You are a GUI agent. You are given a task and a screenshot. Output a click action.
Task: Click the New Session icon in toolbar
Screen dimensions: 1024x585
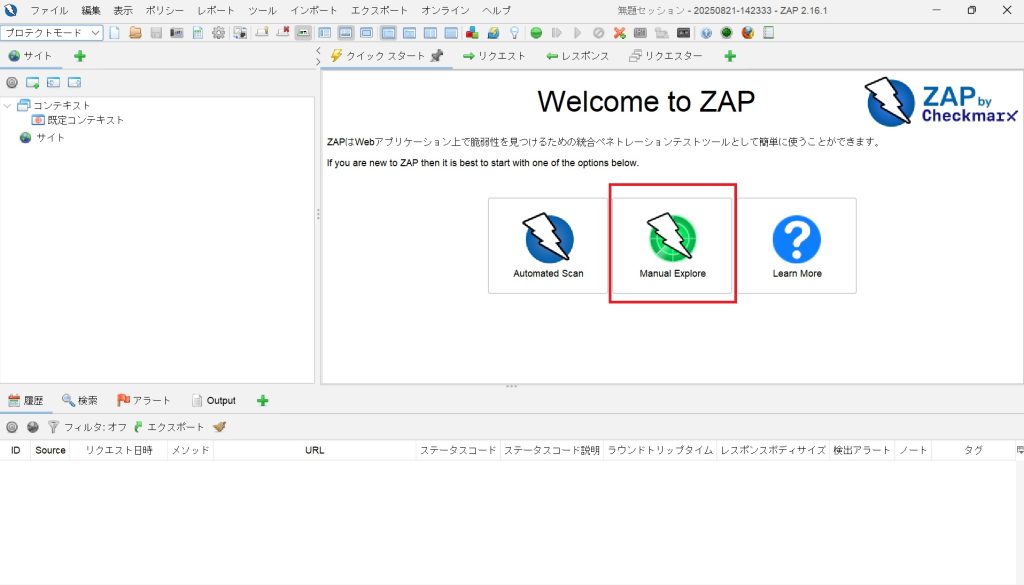(x=114, y=33)
